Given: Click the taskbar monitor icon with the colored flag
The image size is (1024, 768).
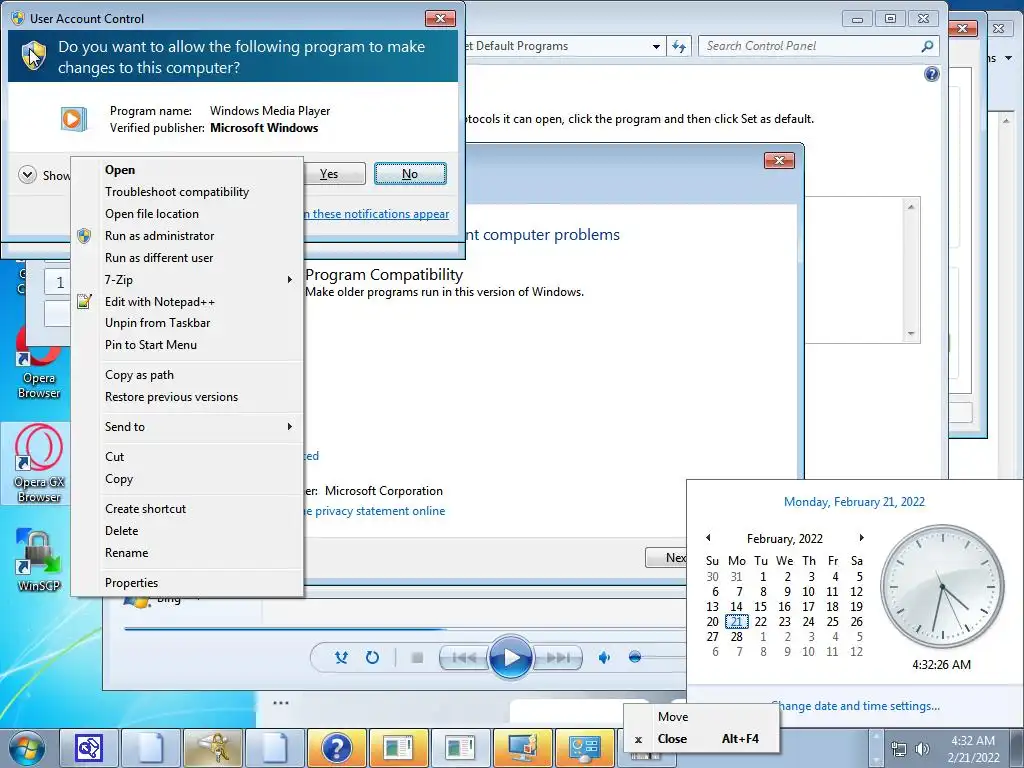Looking at the screenshot, I should tap(522, 748).
